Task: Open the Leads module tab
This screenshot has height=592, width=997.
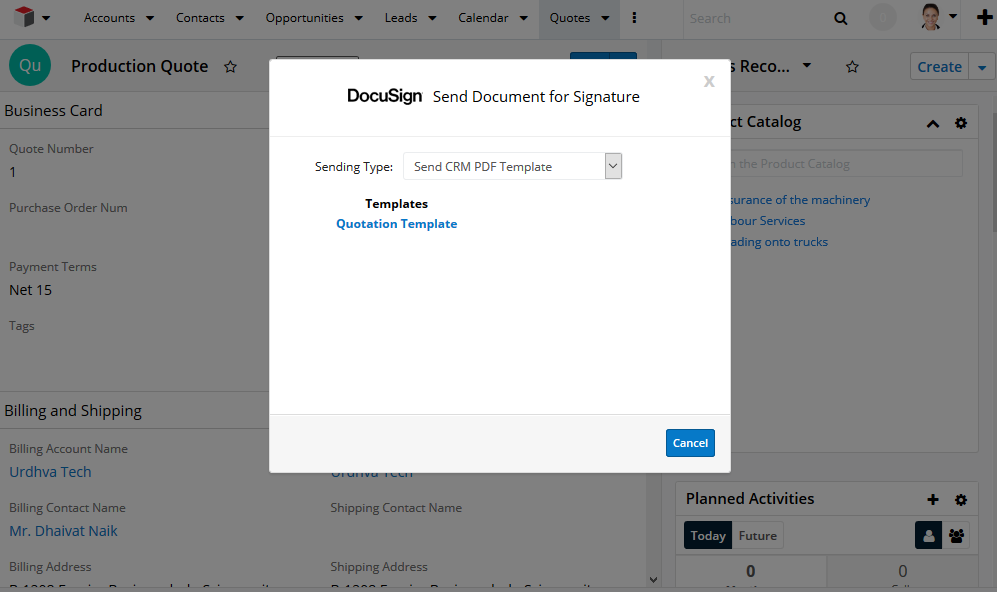Action: [x=401, y=18]
